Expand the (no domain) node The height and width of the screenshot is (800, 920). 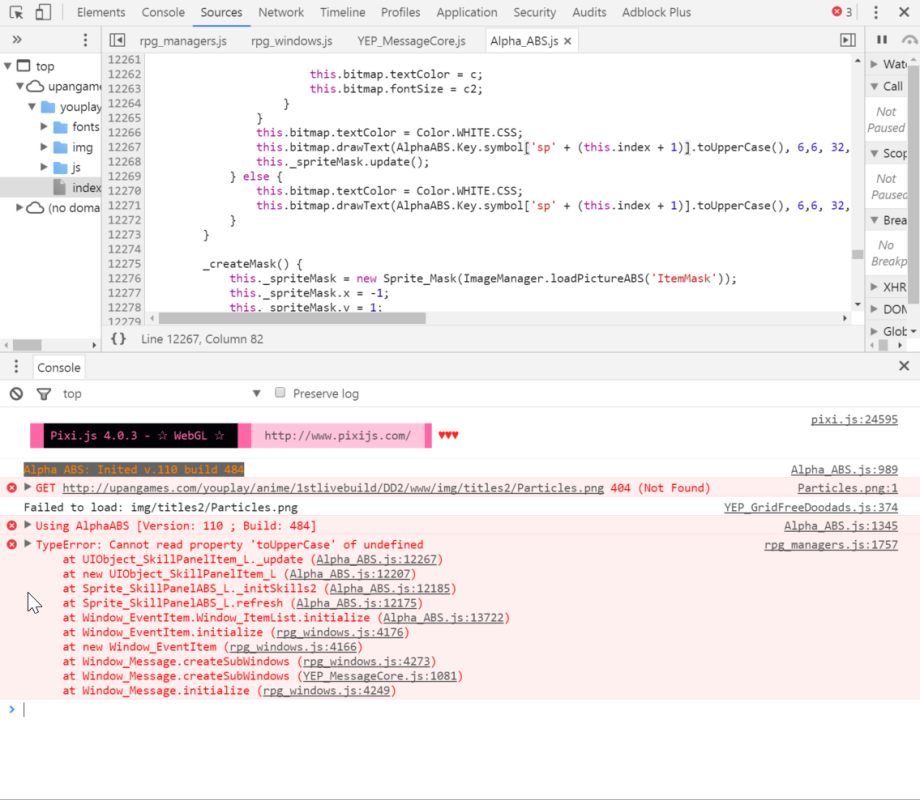pos(19,207)
